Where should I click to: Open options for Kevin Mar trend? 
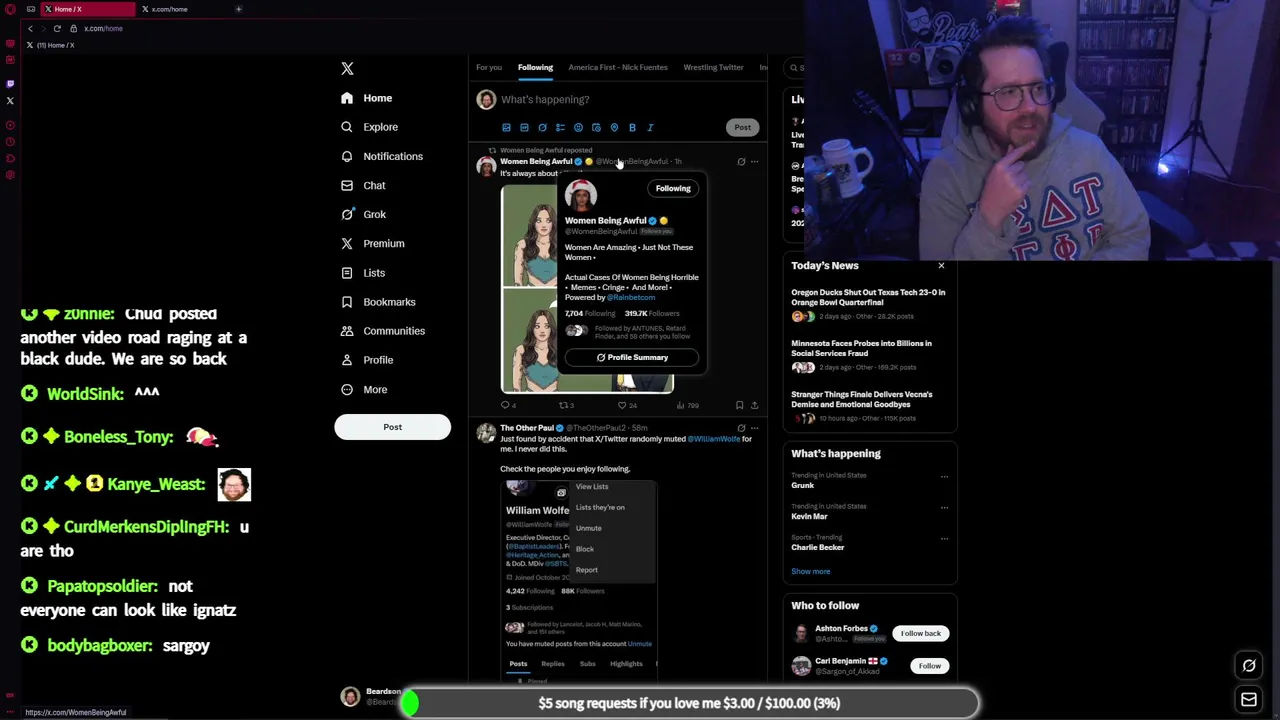click(944, 507)
